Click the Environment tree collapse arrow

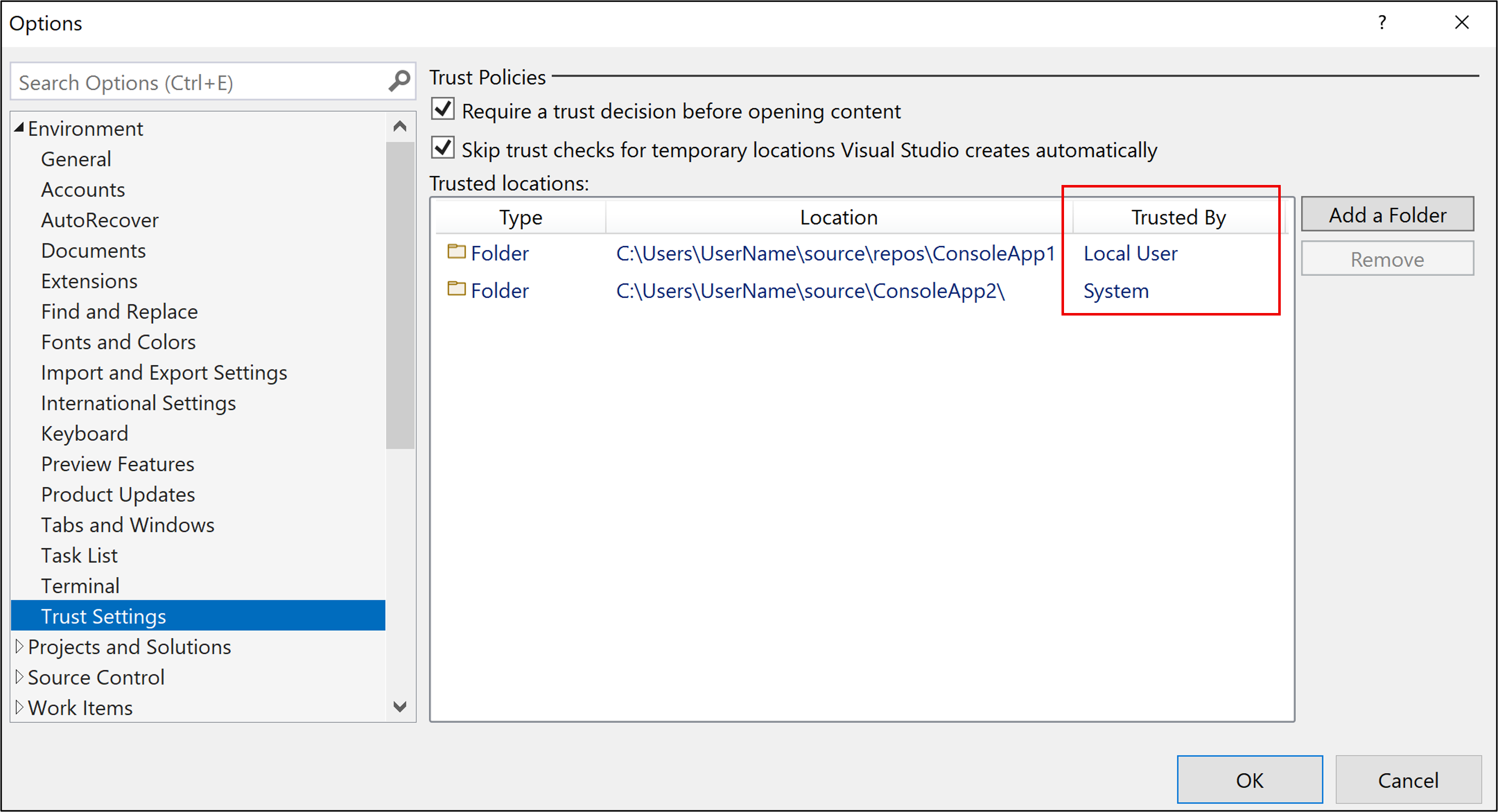pyautogui.click(x=18, y=127)
